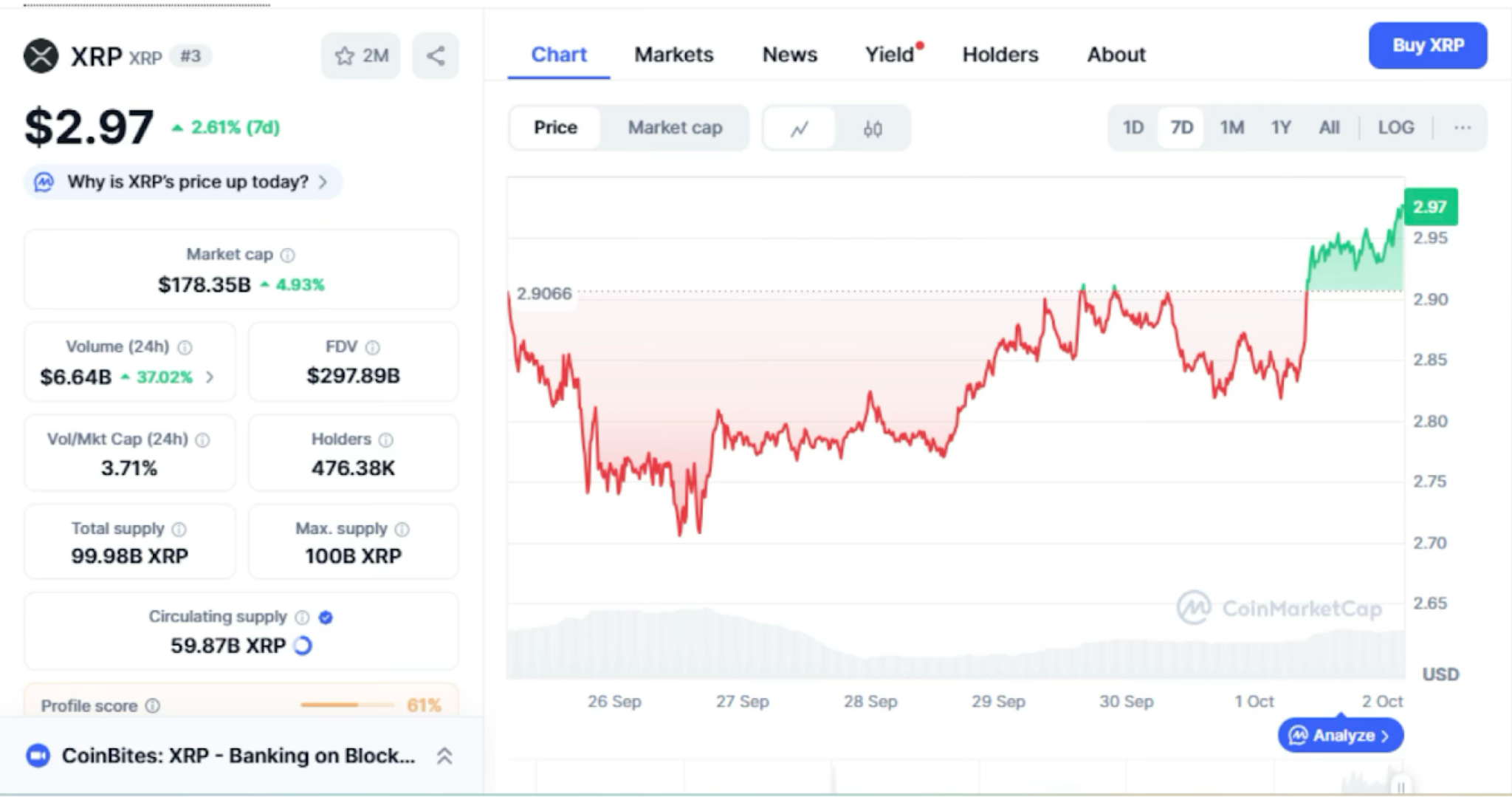
Task: Click the share icon button
Action: coord(436,56)
